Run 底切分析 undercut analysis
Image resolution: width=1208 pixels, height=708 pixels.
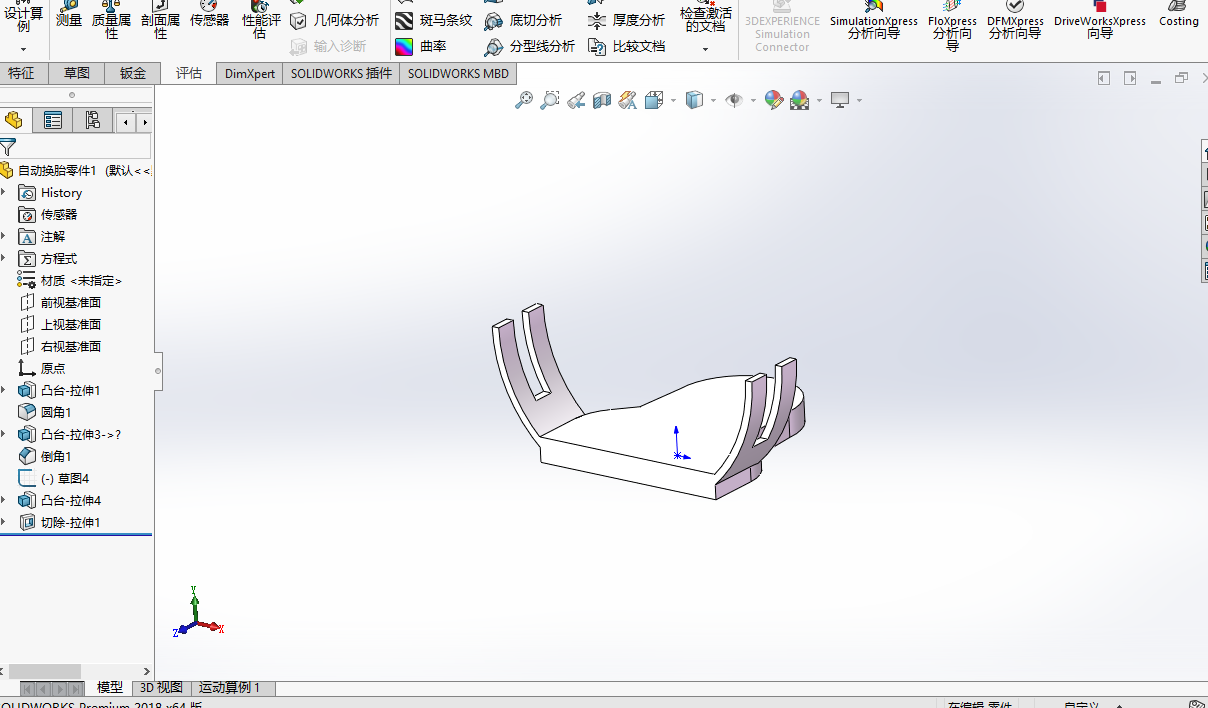point(523,20)
